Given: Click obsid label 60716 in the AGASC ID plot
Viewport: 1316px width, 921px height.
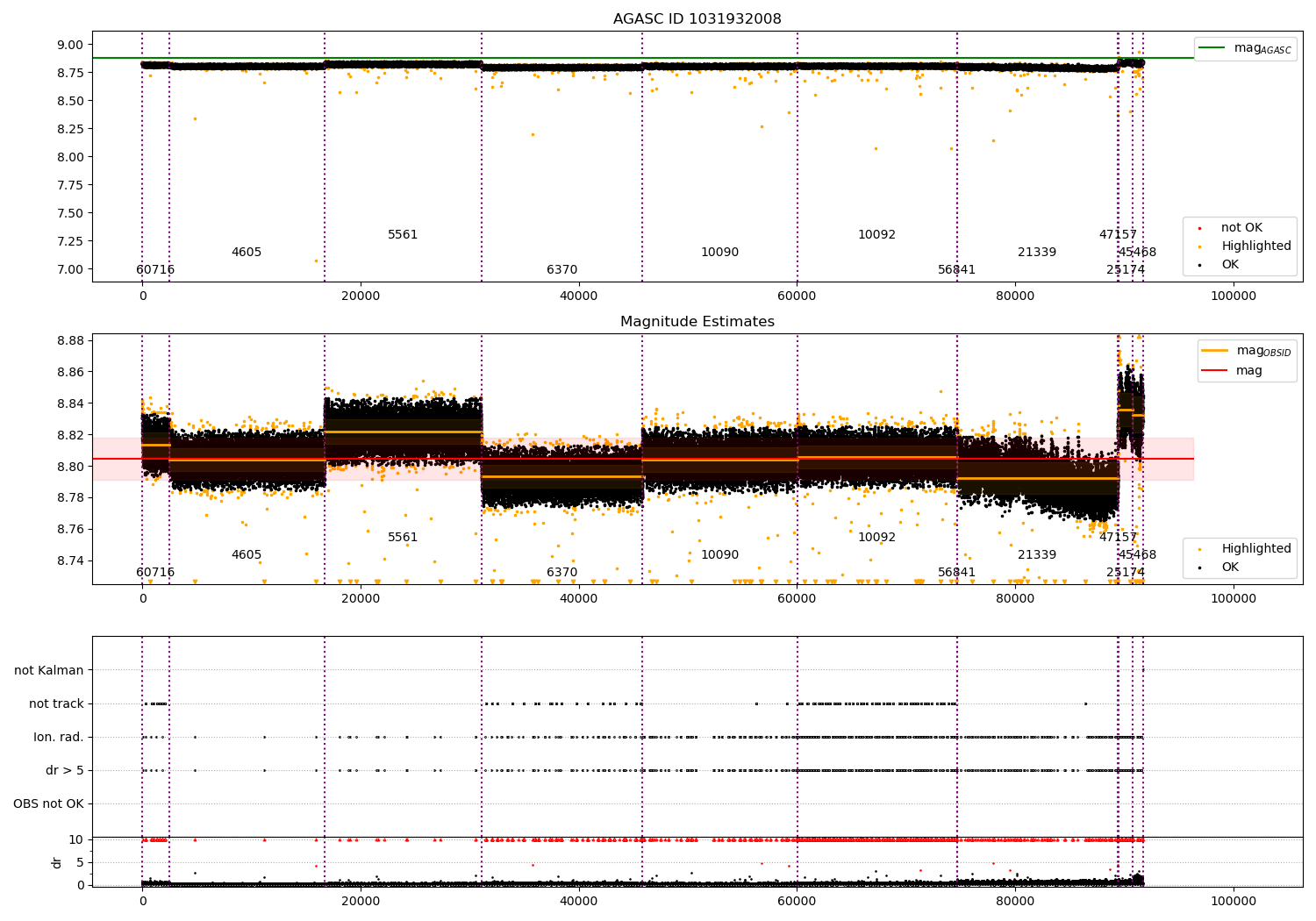Looking at the screenshot, I should click(x=155, y=270).
